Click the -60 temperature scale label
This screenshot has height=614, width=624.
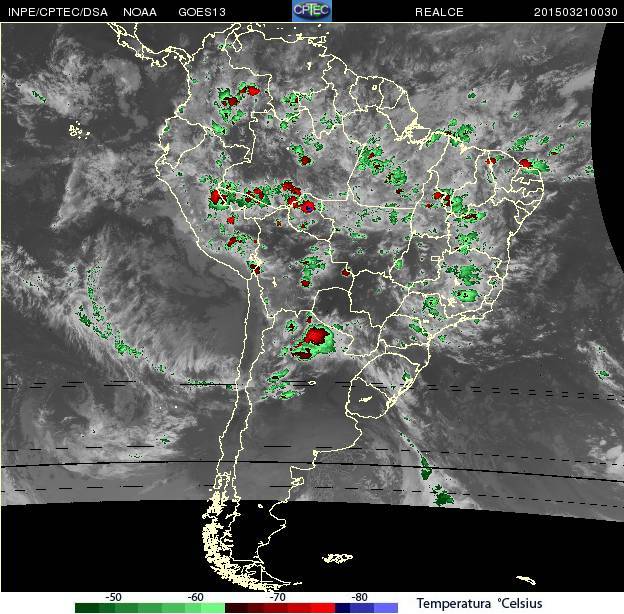coord(195,597)
